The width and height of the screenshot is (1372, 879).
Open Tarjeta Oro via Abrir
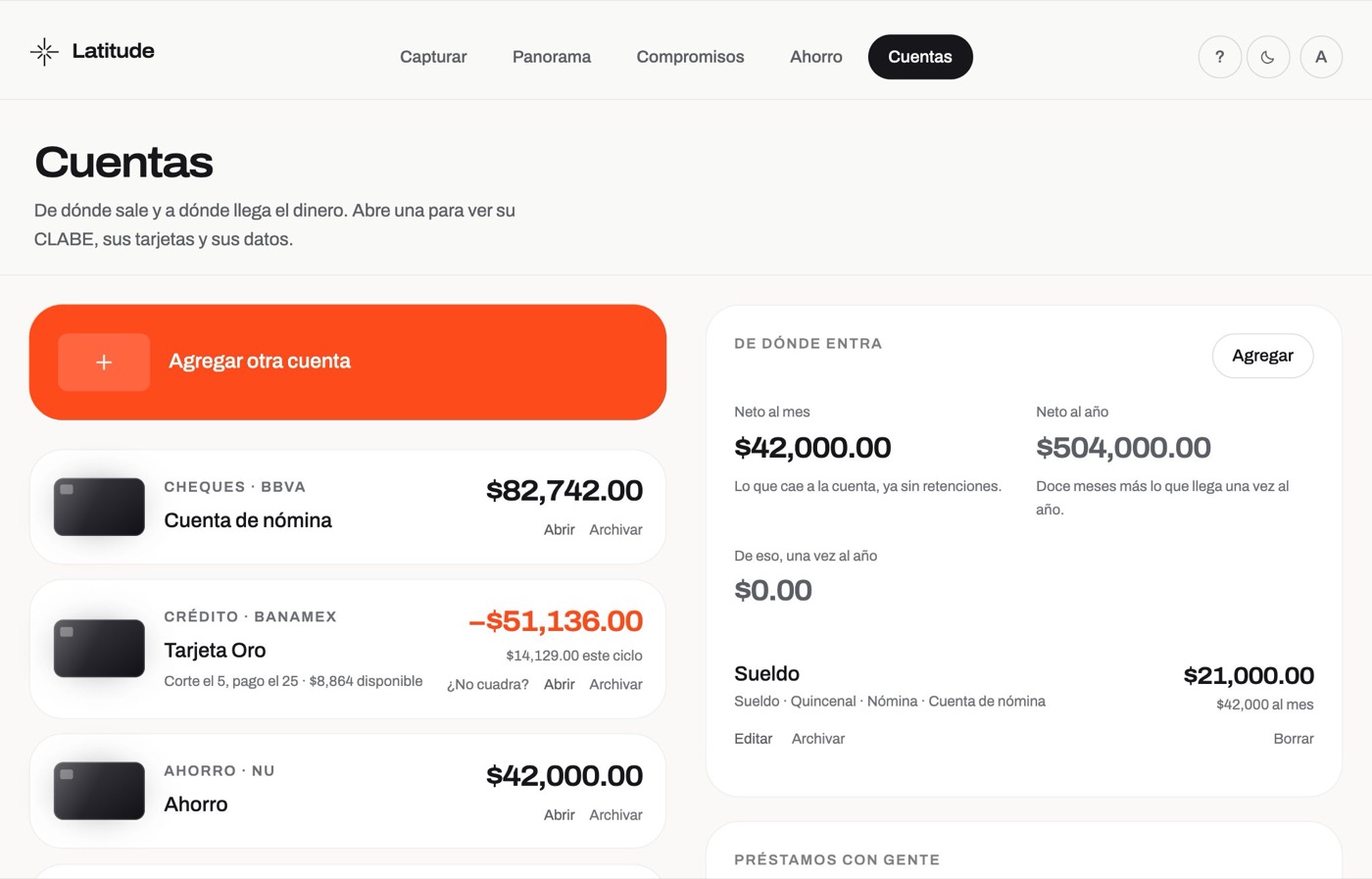pos(559,685)
